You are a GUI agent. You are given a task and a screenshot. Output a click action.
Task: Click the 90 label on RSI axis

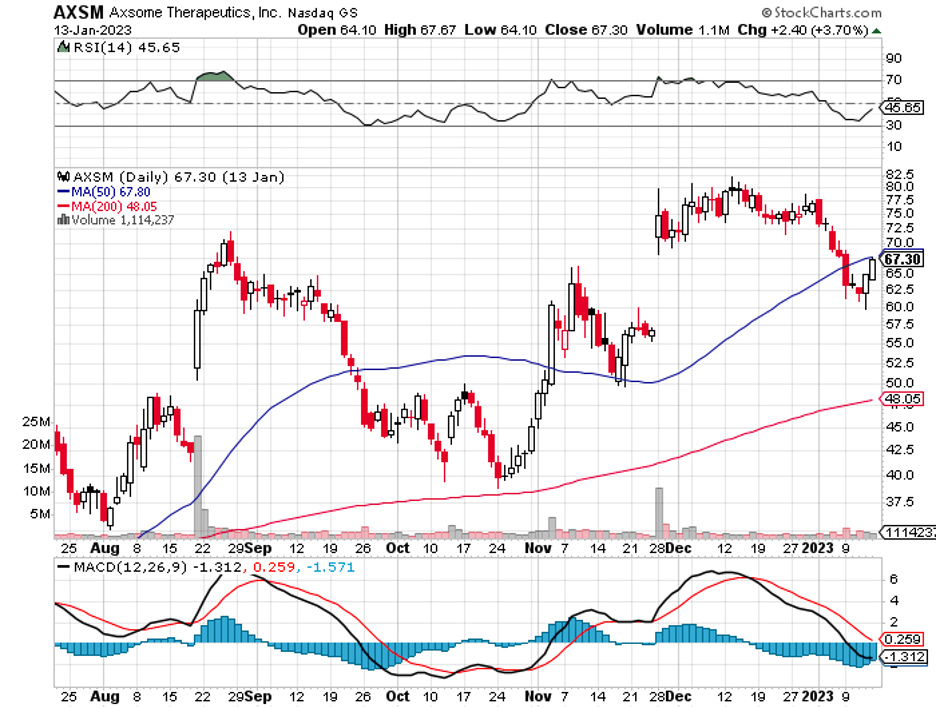coord(894,59)
